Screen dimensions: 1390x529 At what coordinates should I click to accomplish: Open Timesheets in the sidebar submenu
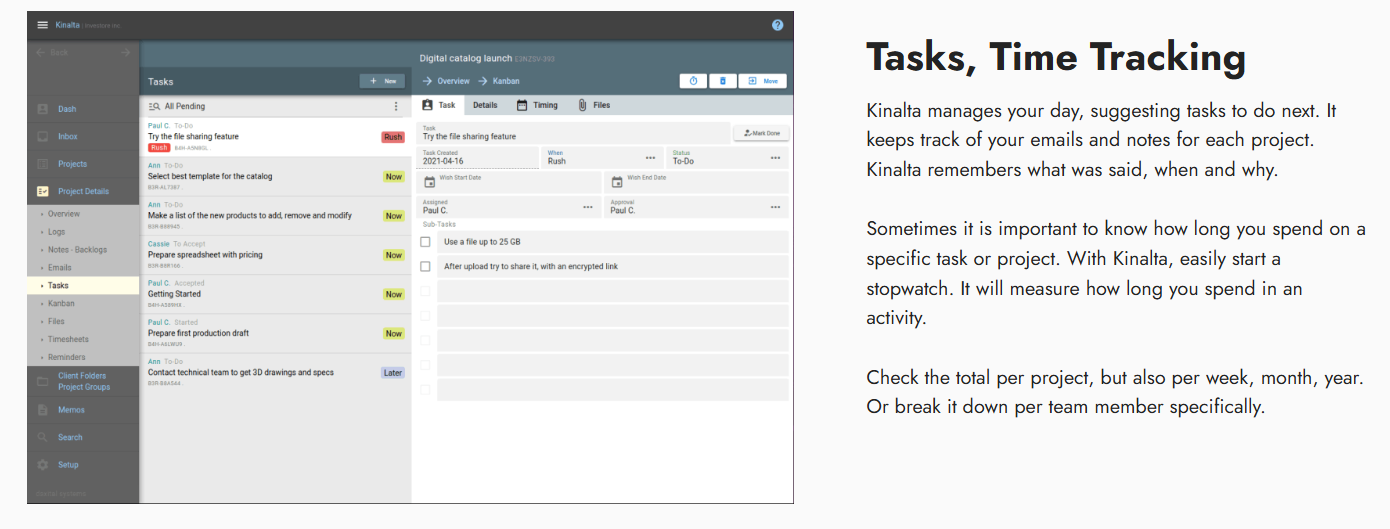click(x=68, y=339)
